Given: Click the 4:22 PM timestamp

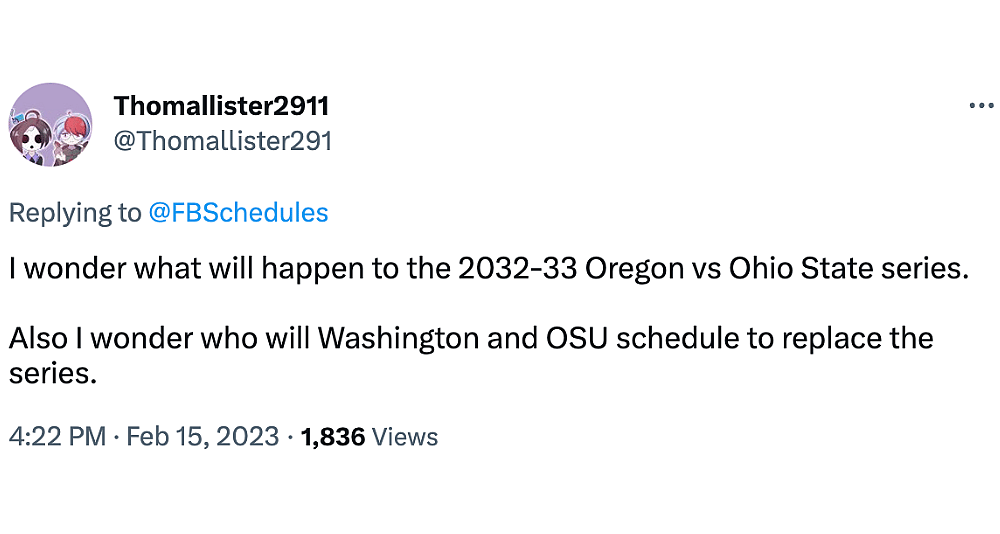Looking at the screenshot, I should point(56,437).
